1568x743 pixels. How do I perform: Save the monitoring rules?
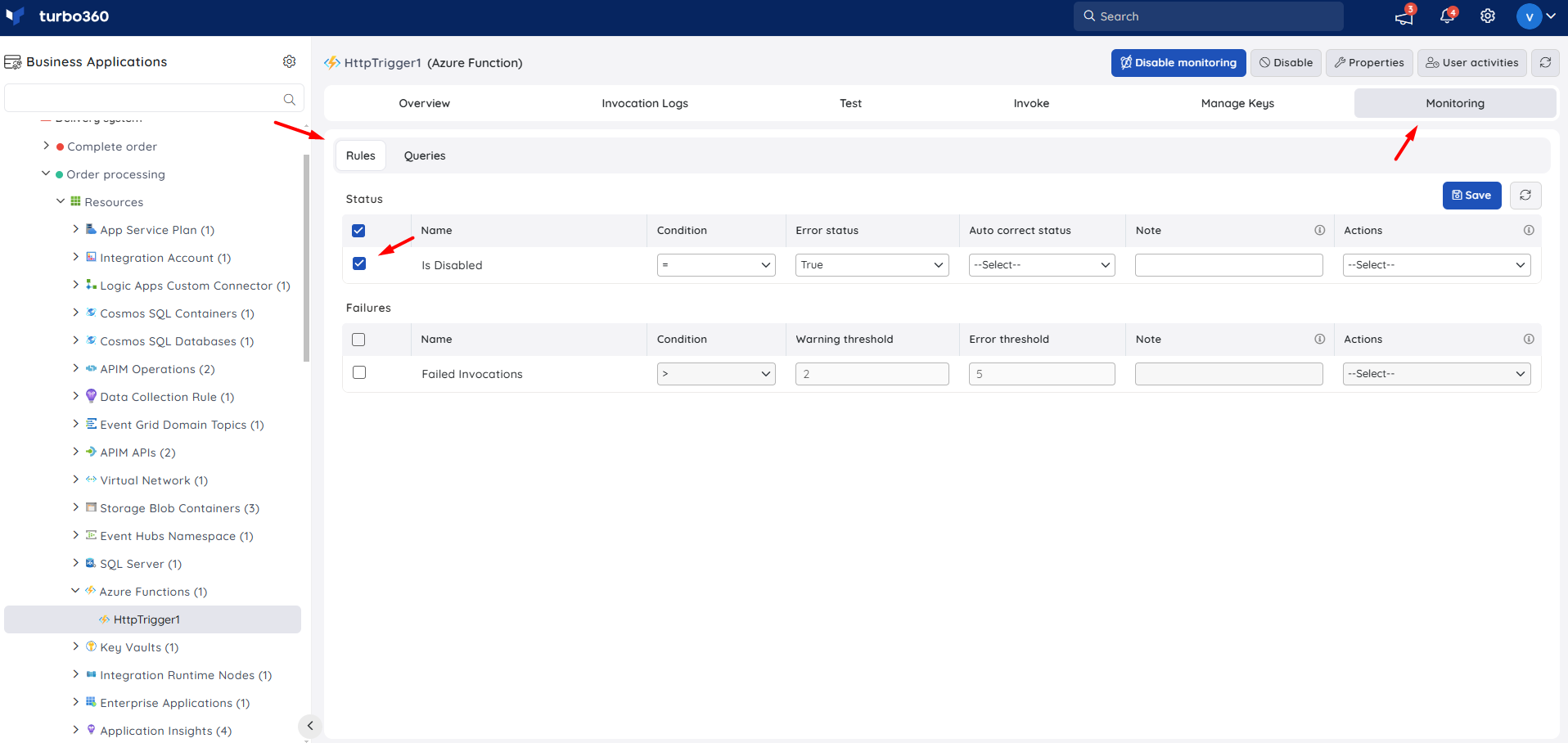click(1471, 195)
